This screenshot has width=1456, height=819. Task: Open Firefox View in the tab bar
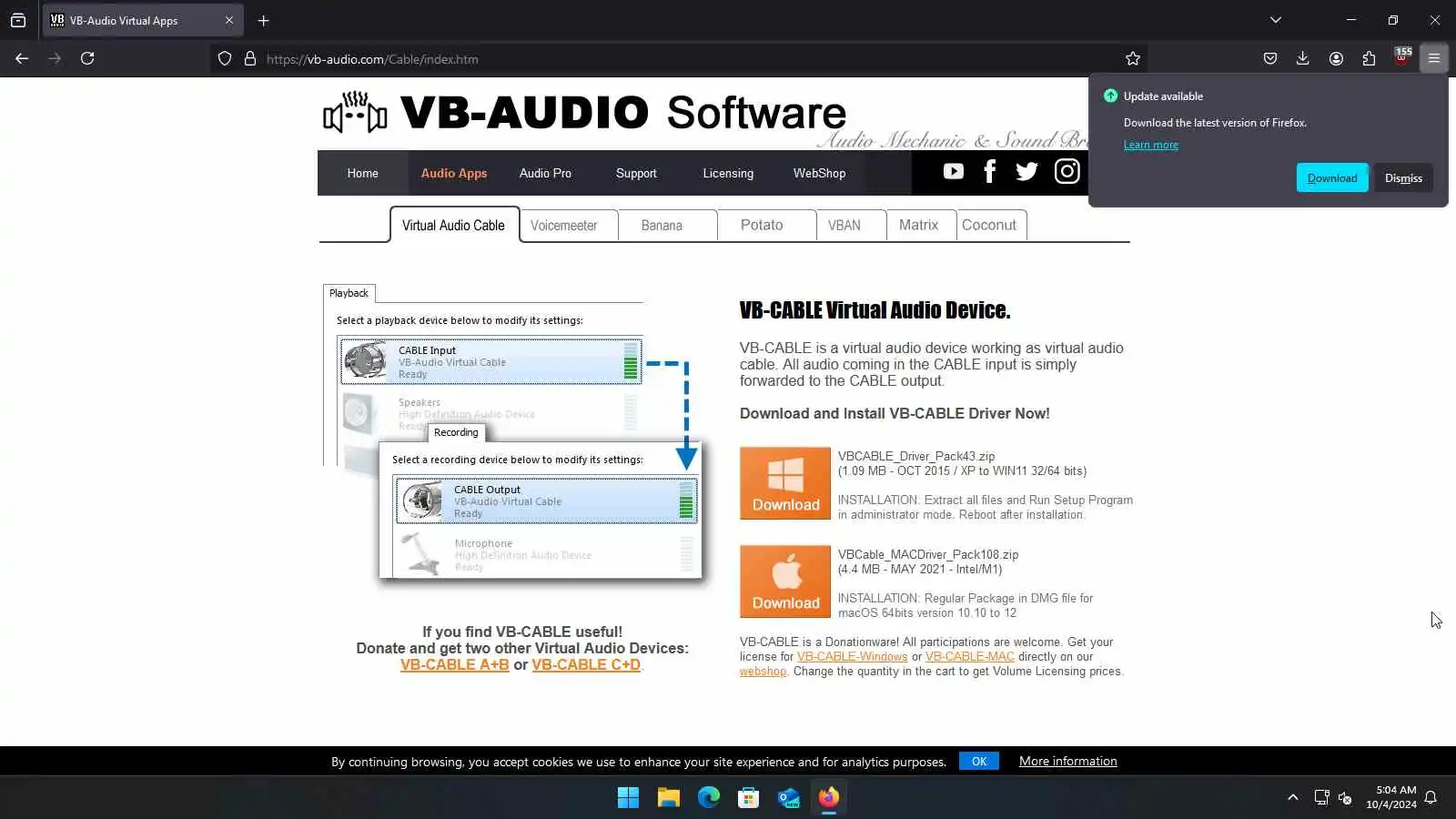18,20
